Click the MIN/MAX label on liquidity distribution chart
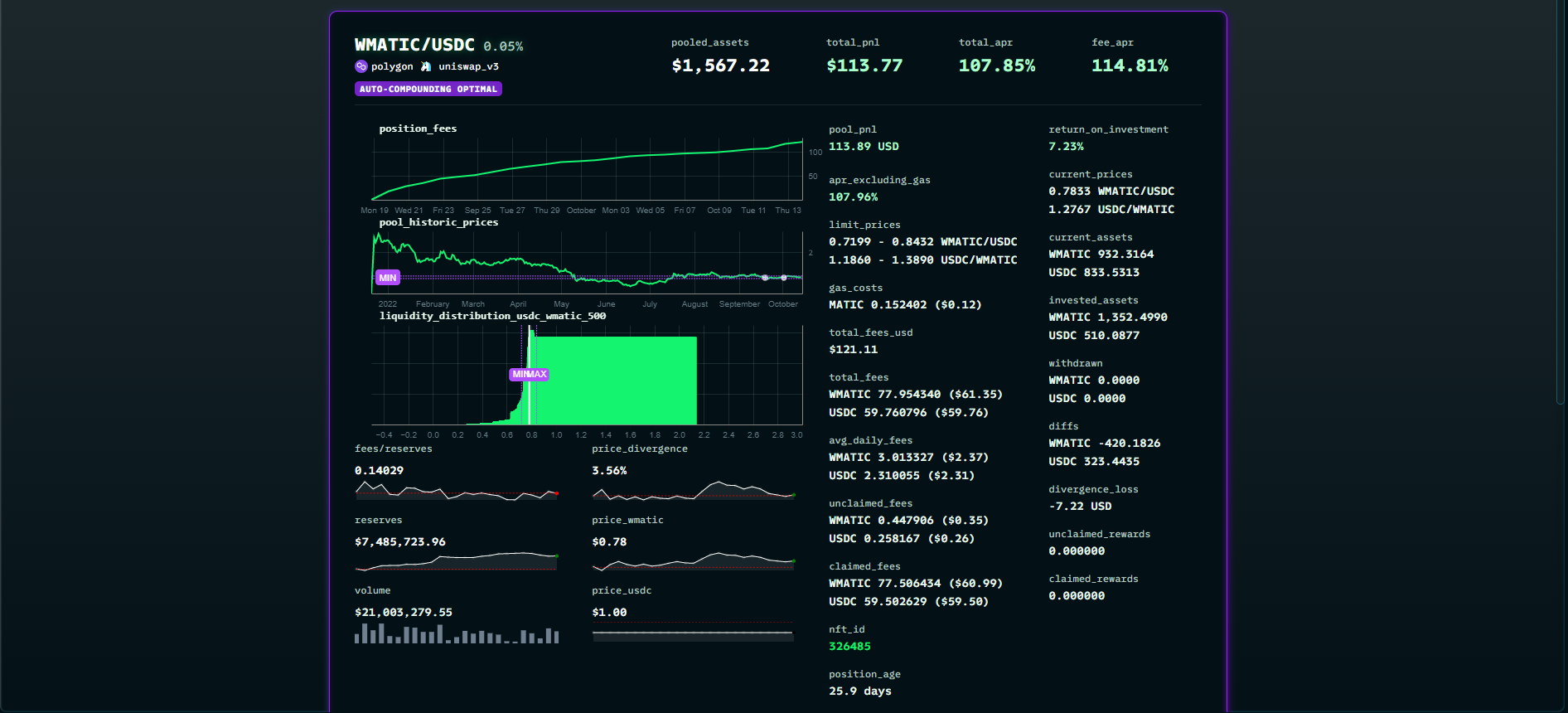The image size is (1568, 713). [x=529, y=374]
